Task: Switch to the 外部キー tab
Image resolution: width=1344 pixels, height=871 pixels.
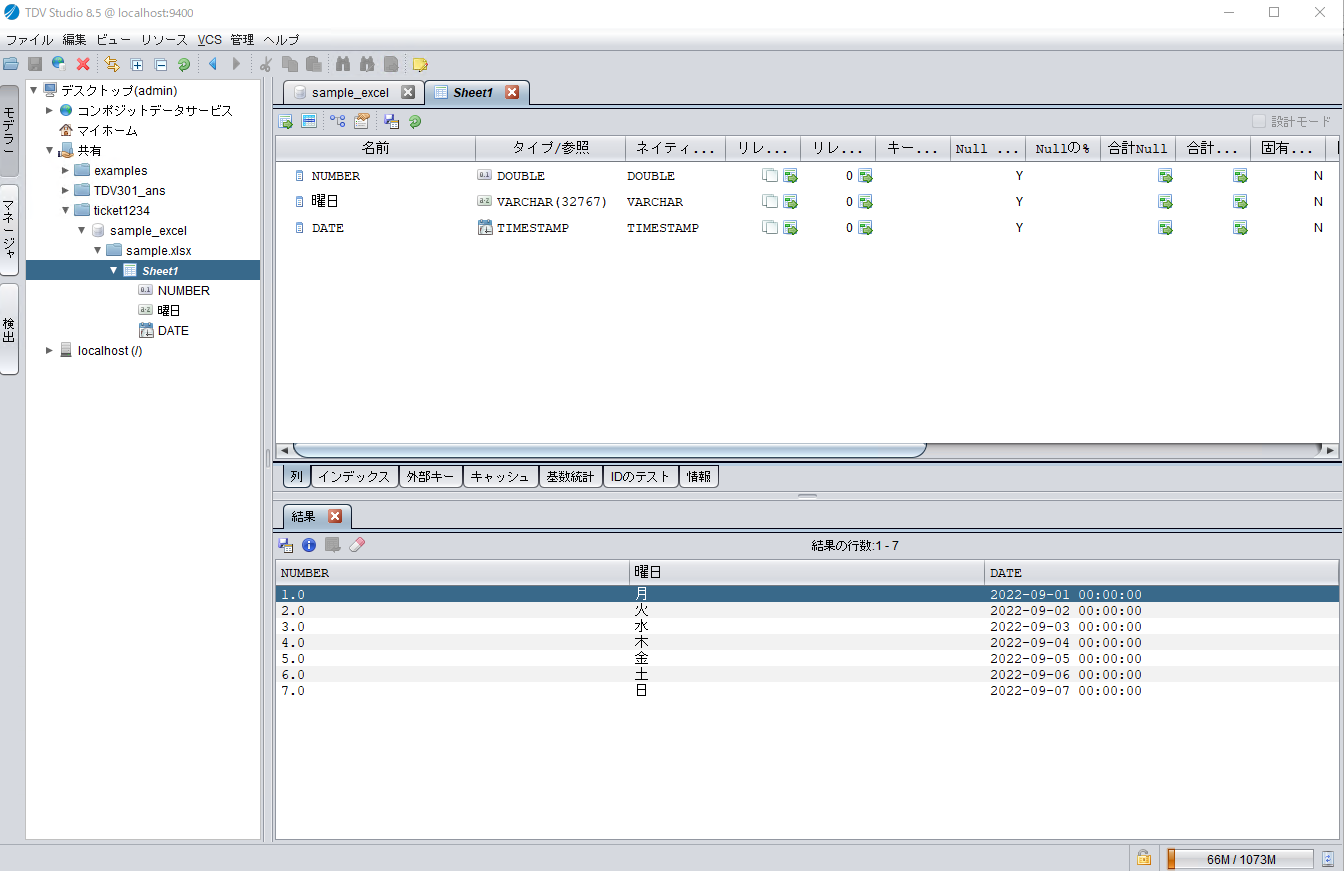Action: point(430,477)
